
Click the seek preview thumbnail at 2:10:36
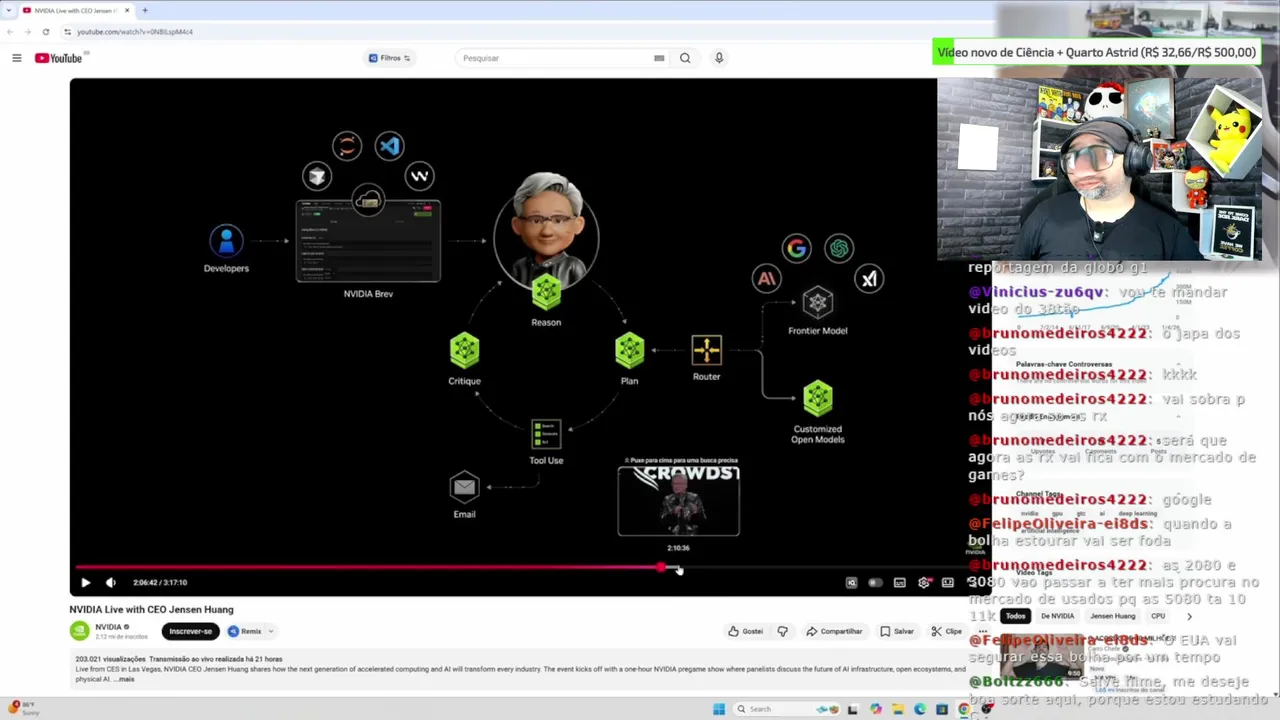coord(679,500)
